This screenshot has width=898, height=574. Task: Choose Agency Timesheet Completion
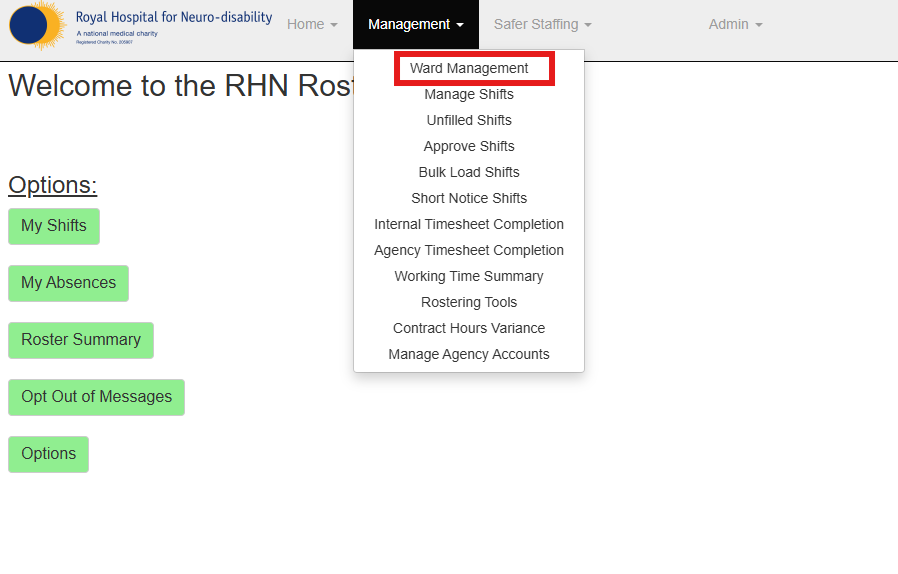(469, 250)
